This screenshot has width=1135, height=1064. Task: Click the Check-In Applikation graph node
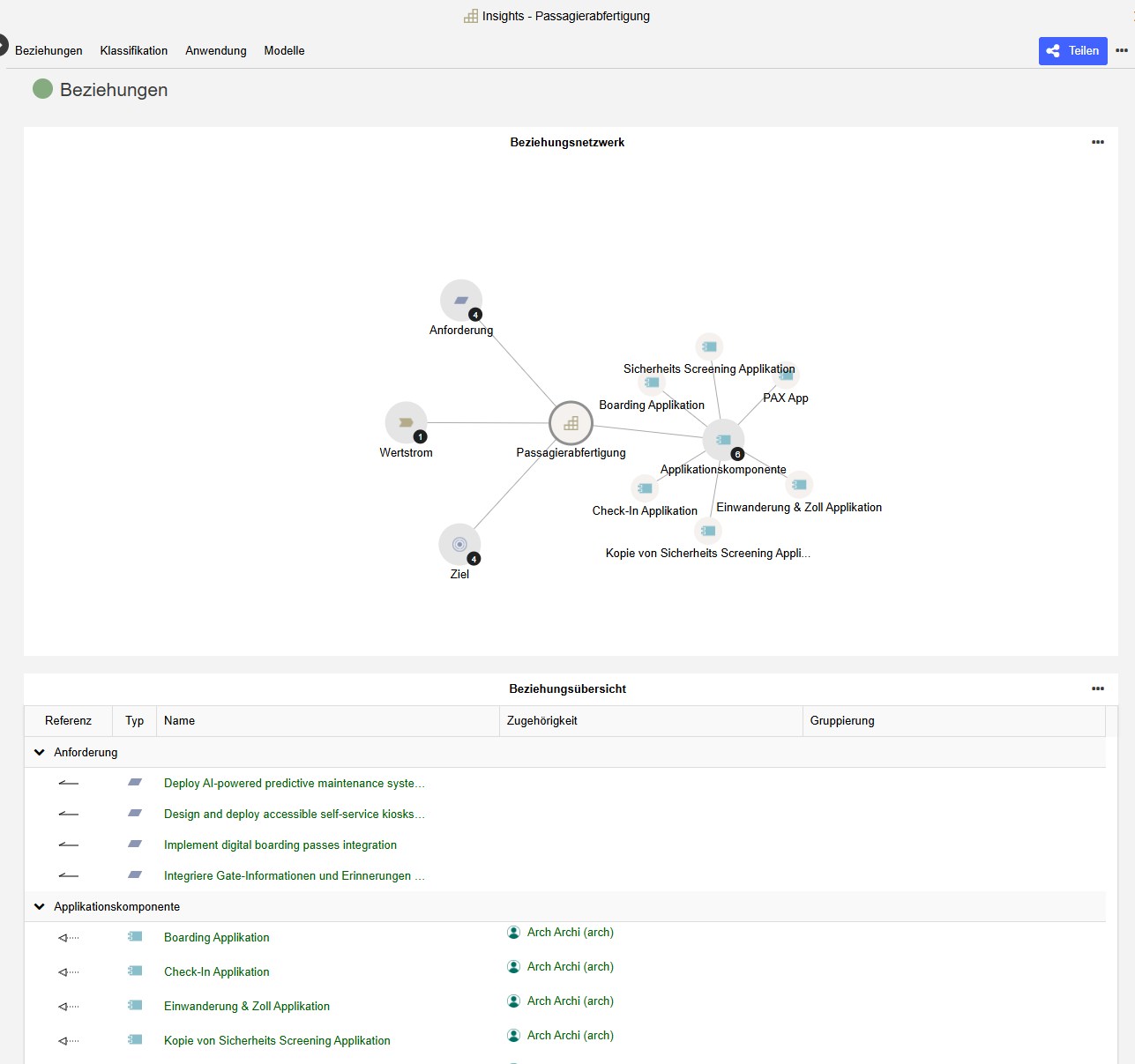tap(645, 488)
